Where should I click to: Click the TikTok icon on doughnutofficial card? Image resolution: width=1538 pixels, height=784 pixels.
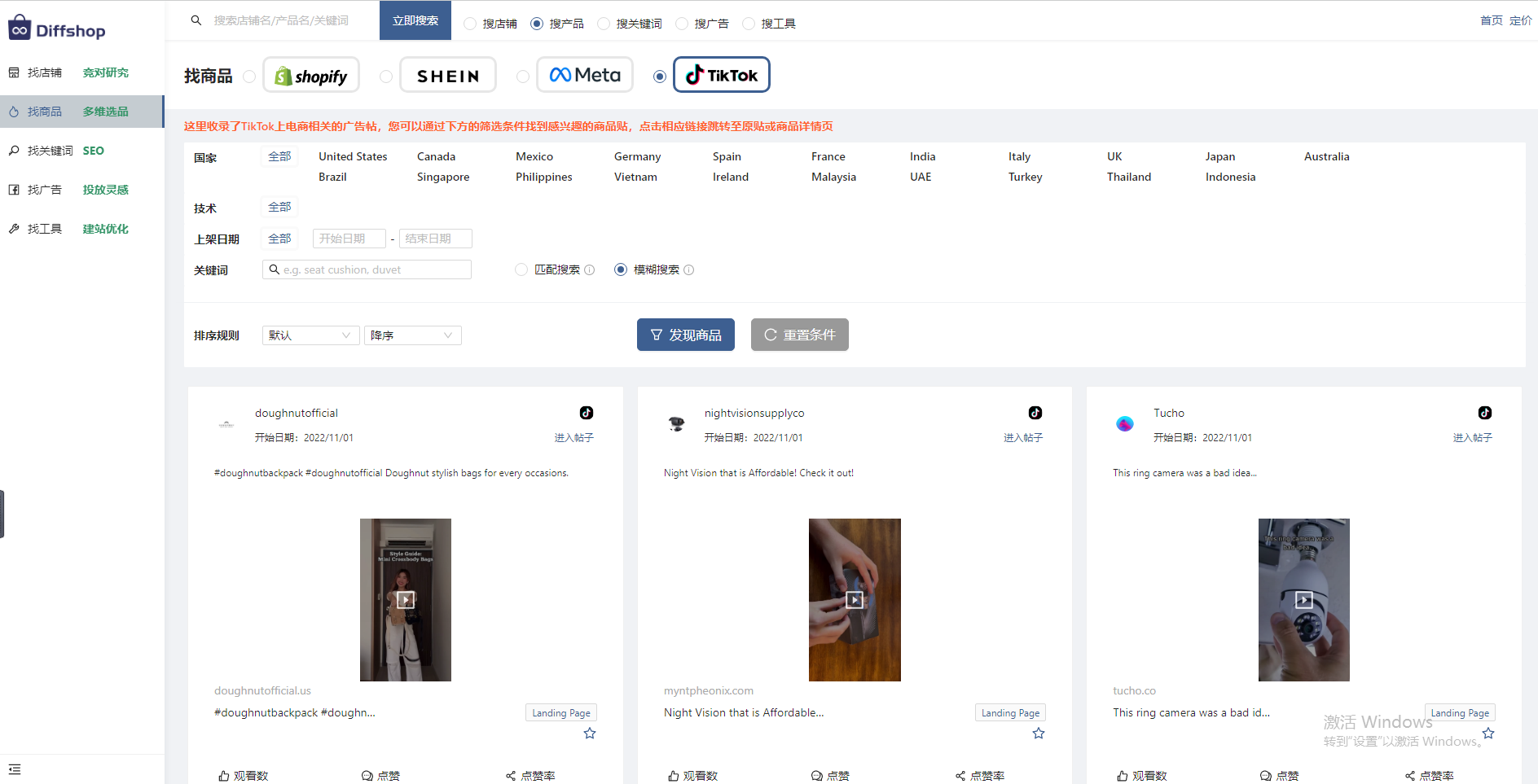click(x=587, y=413)
